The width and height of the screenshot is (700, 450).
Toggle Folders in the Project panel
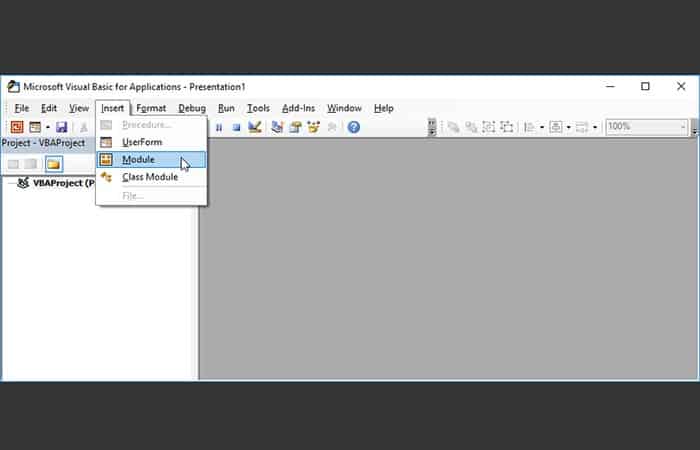(x=54, y=164)
